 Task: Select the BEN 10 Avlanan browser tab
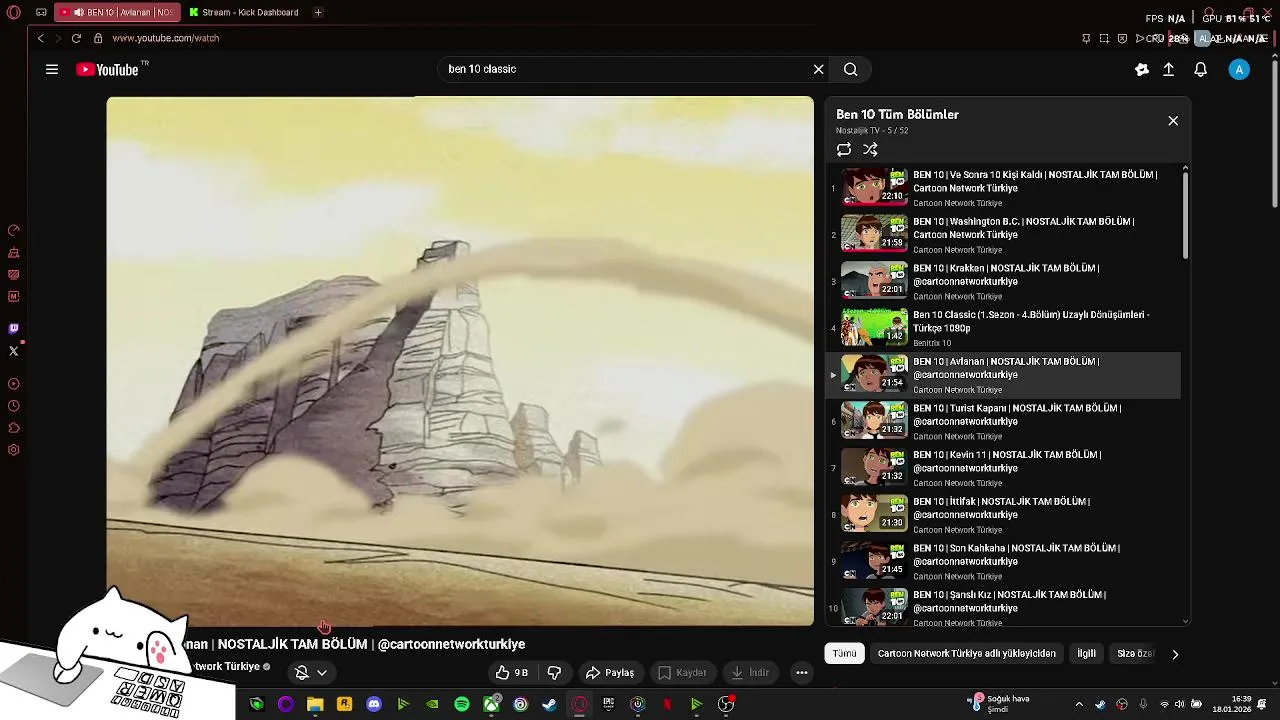(117, 13)
